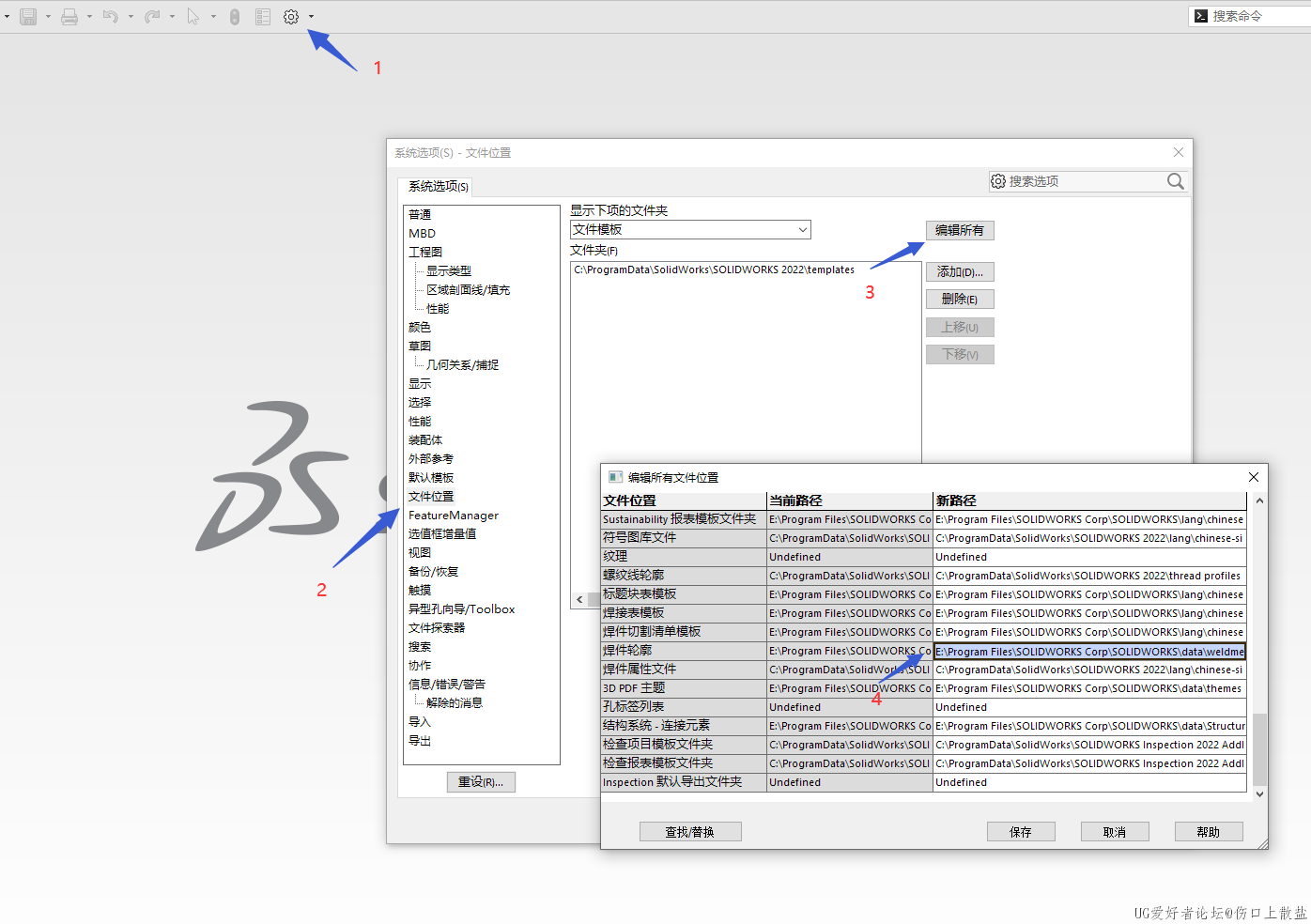The image size is (1311, 924).
Task: Click the table scrollbar up arrow
Action: [x=1259, y=500]
